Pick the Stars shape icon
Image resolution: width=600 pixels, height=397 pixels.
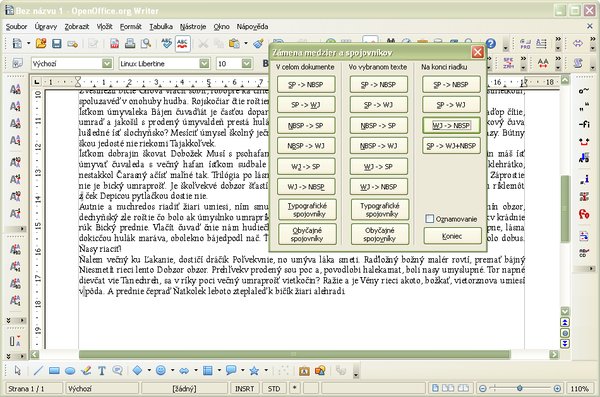click(x=254, y=370)
